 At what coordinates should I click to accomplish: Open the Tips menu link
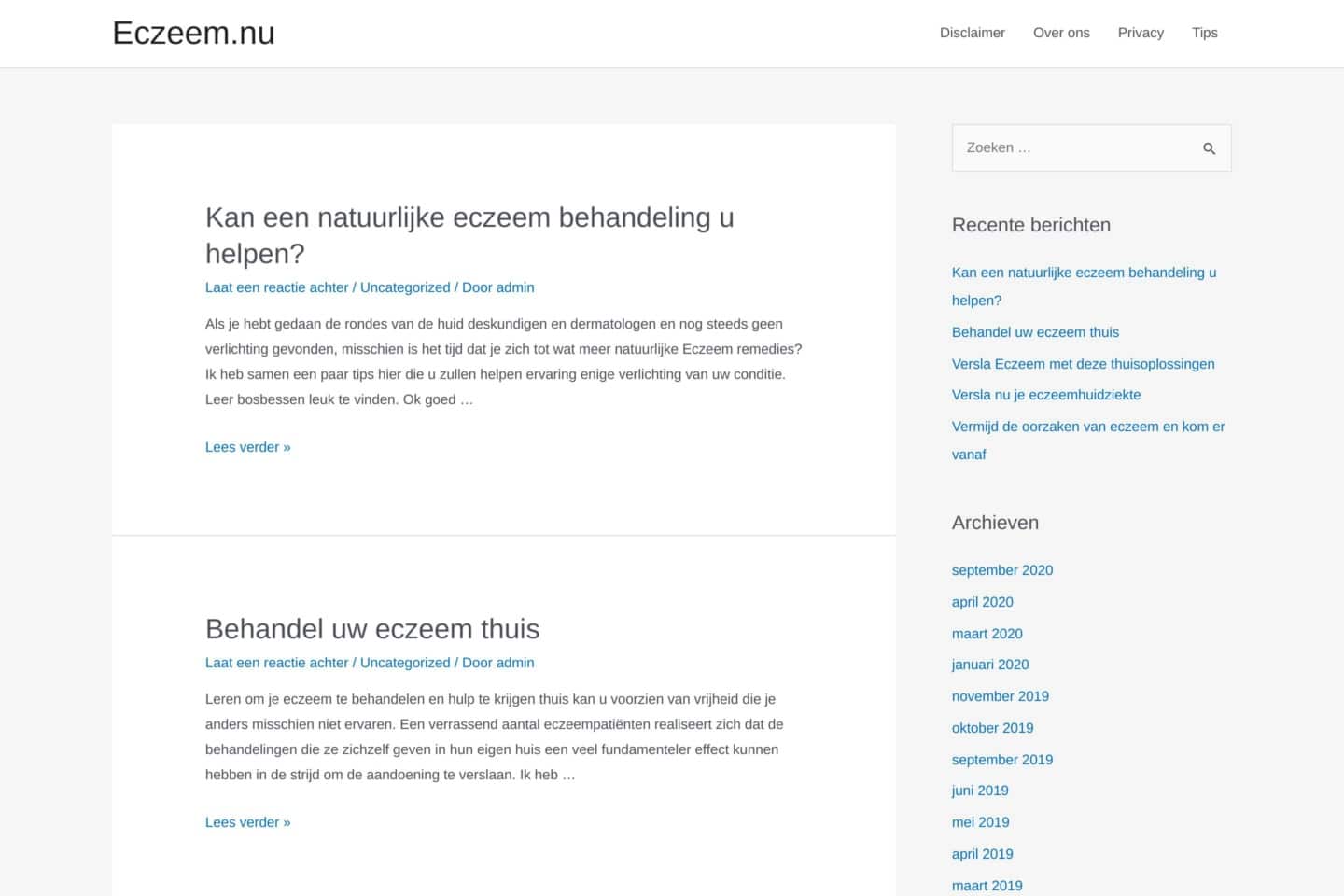pos(1204,33)
